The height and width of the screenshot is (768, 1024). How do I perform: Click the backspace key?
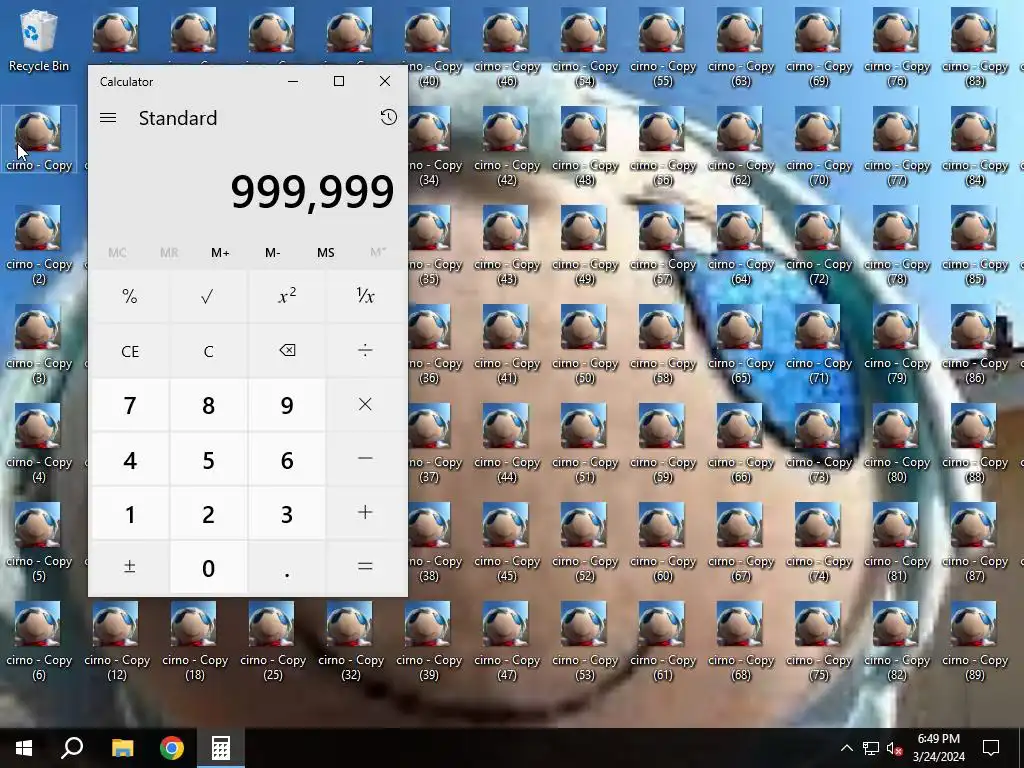point(287,351)
